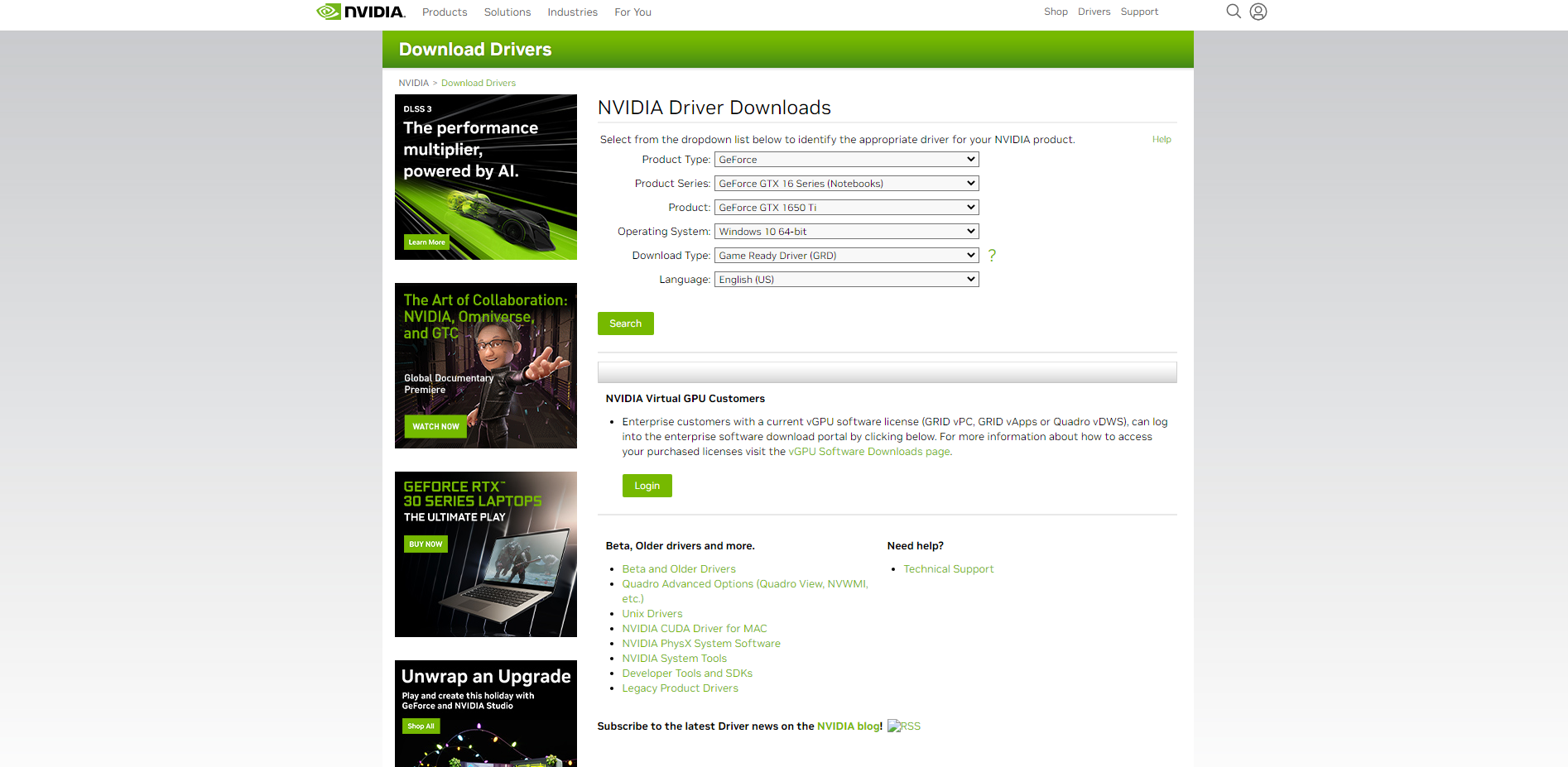
Task: Click the Download Drivers breadcrumb link
Action: (x=479, y=84)
